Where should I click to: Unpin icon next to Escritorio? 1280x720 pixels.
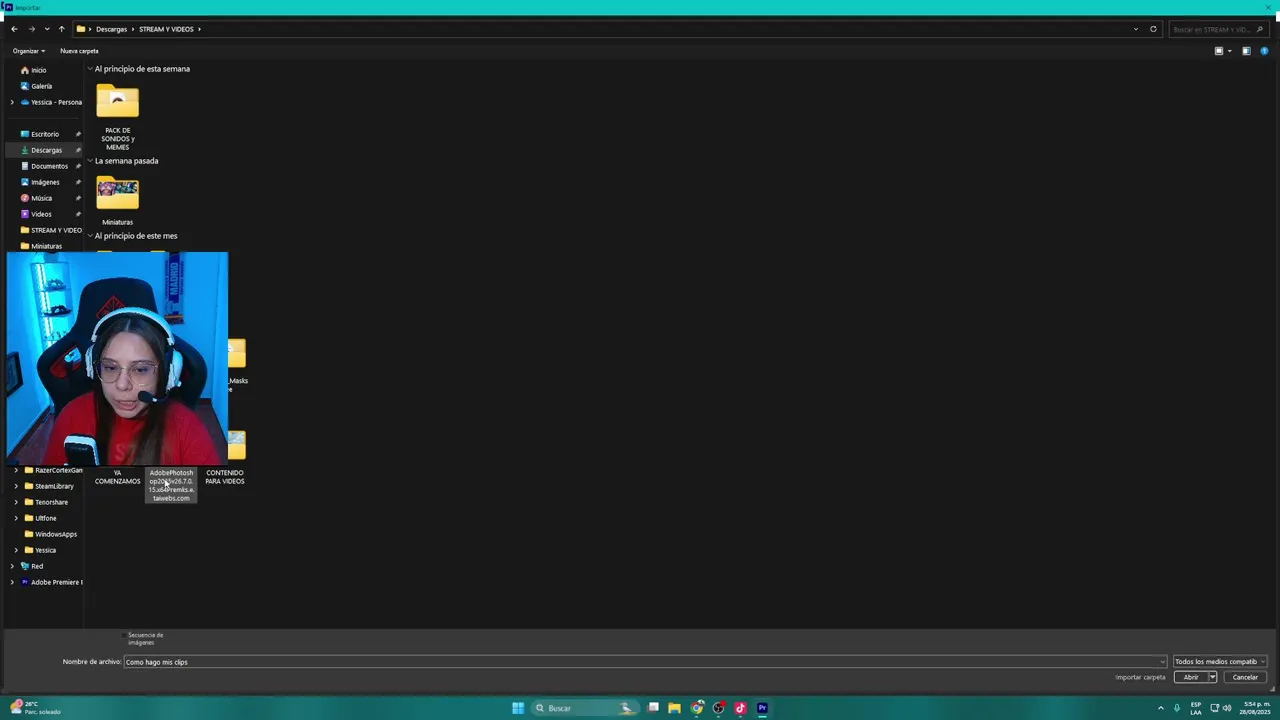[x=78, y=134]
